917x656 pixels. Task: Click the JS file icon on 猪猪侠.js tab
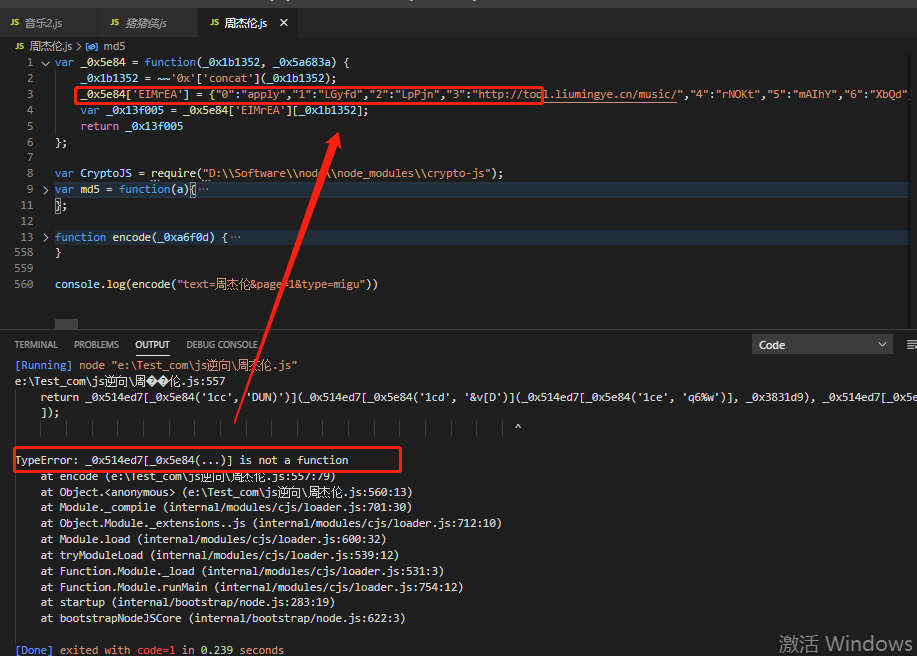coord(115,23)
